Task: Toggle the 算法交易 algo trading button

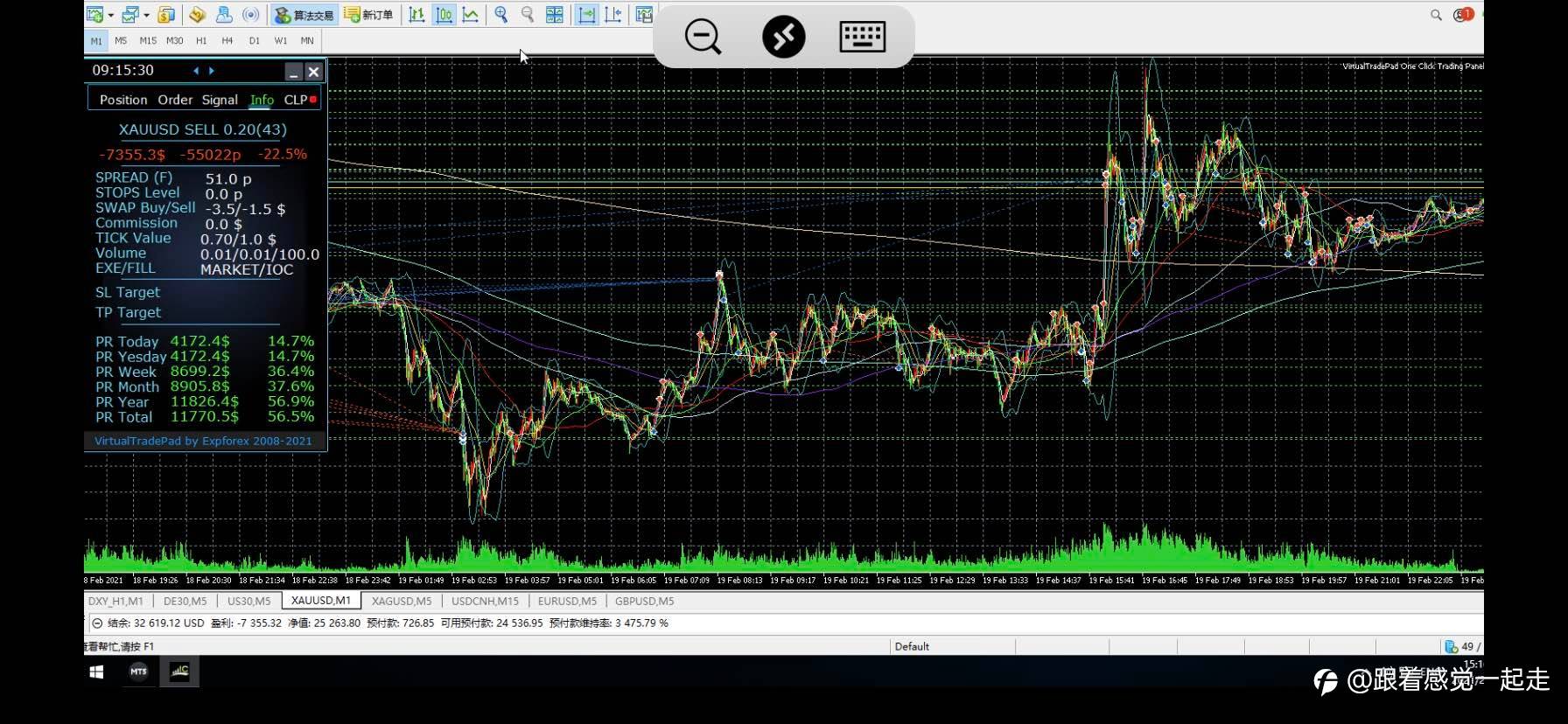Action: point(304,15)
